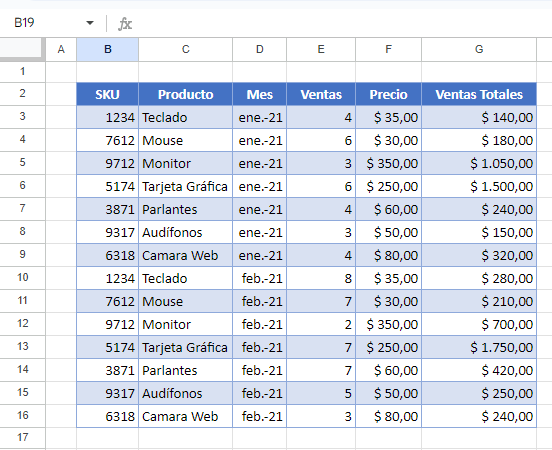Screen dimensions: 552x450
Task: Select Audífonos cell in row 8
Action: 186,232
